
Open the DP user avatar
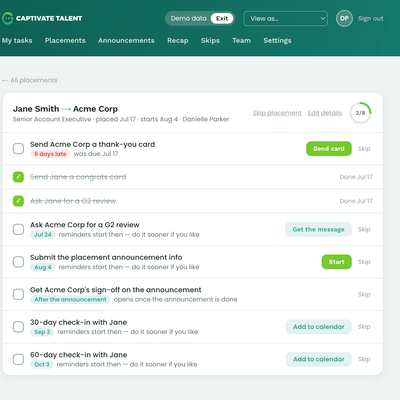tap(344, 18)
